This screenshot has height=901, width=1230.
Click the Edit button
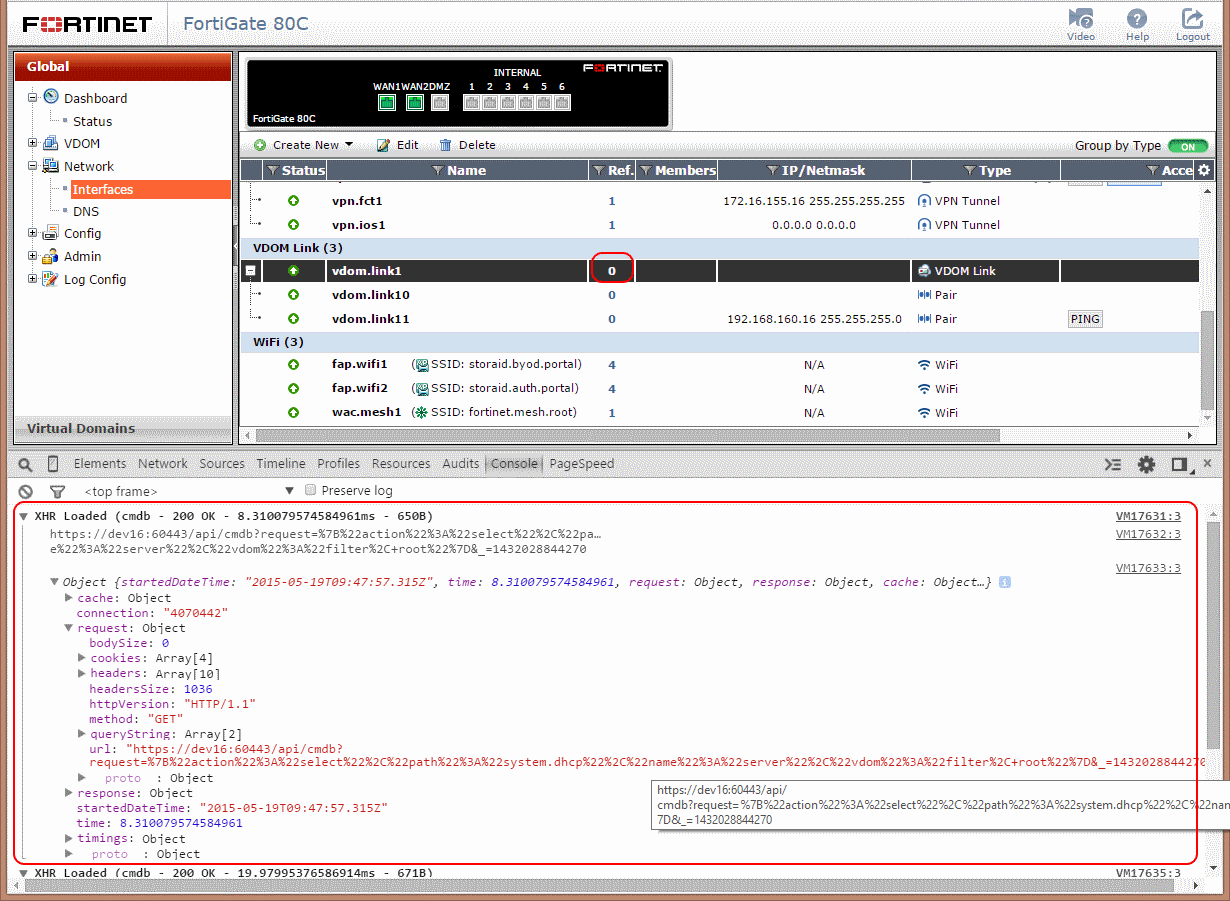click(398, 145)
